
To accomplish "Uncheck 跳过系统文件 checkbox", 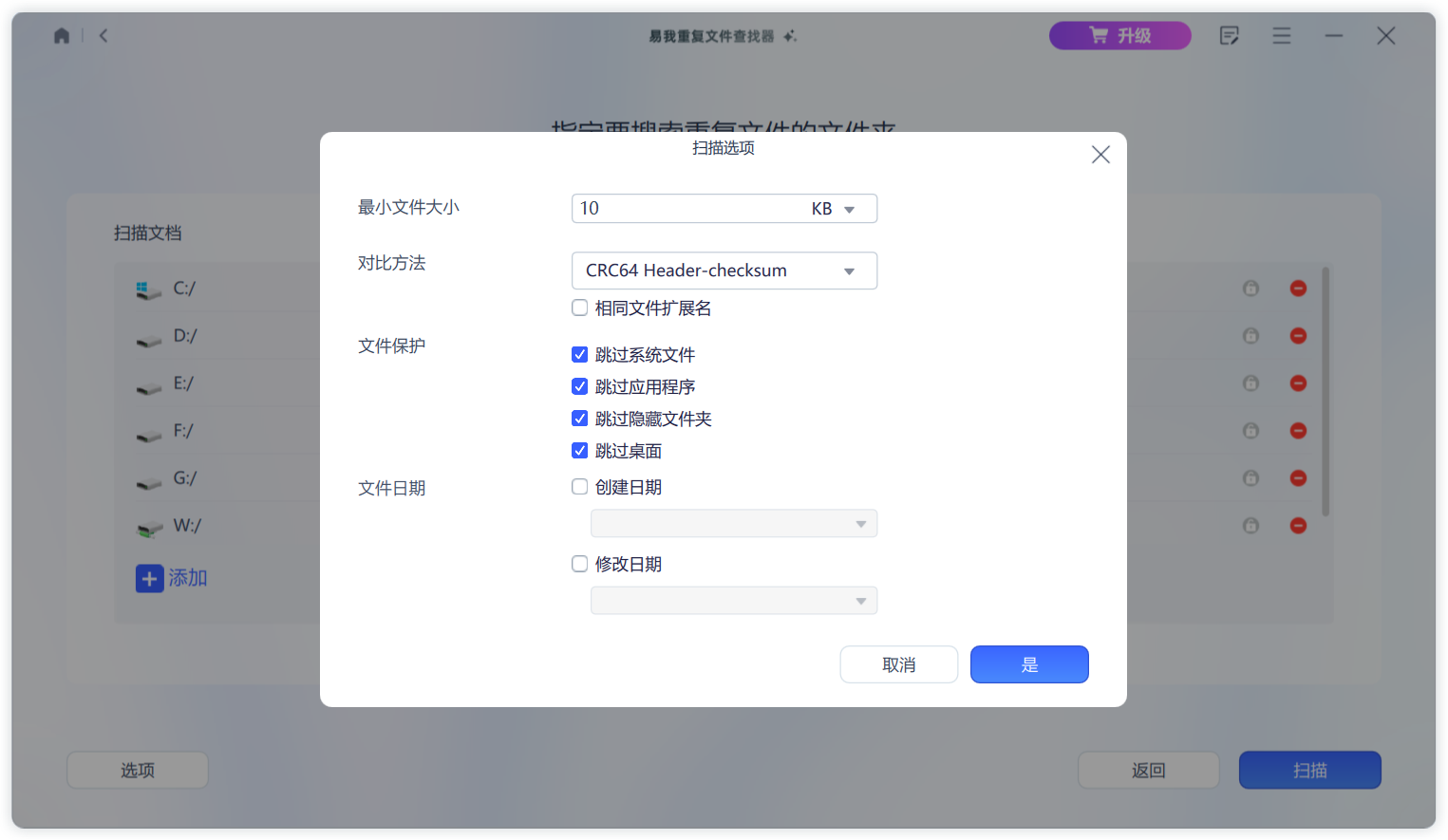I will [579, 354].
